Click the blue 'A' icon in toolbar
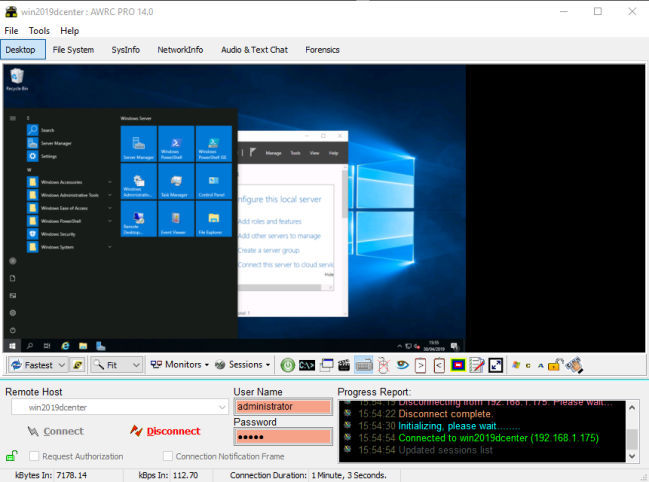This screenshot has height=482, width=649. point(541,365)
